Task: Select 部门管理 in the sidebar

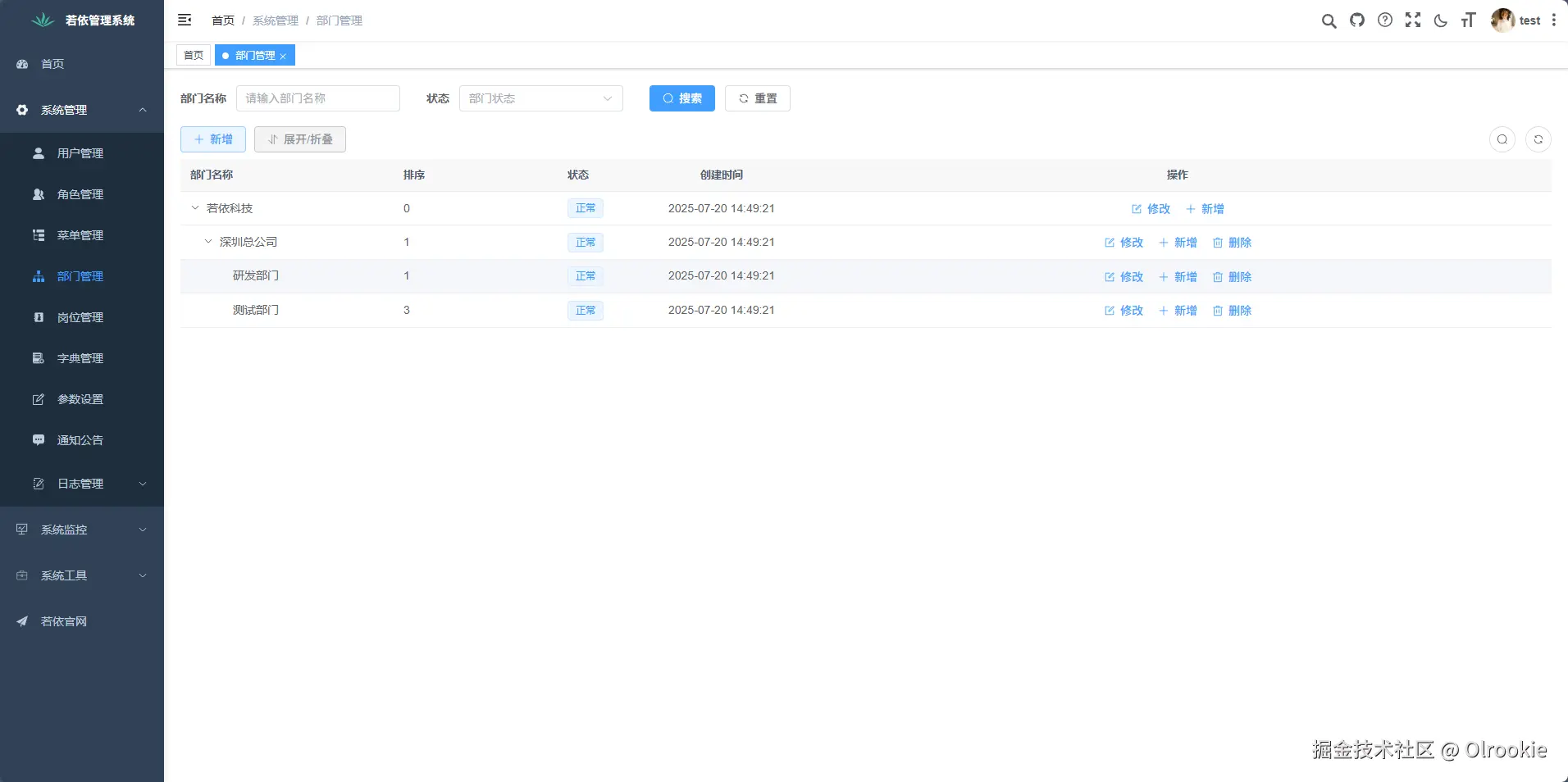Action: (x=82, y=276)
